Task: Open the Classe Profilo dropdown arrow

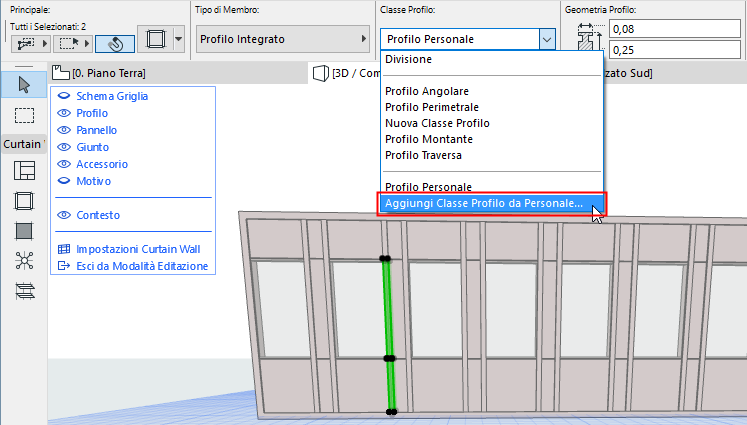Action: click(547, 39)
